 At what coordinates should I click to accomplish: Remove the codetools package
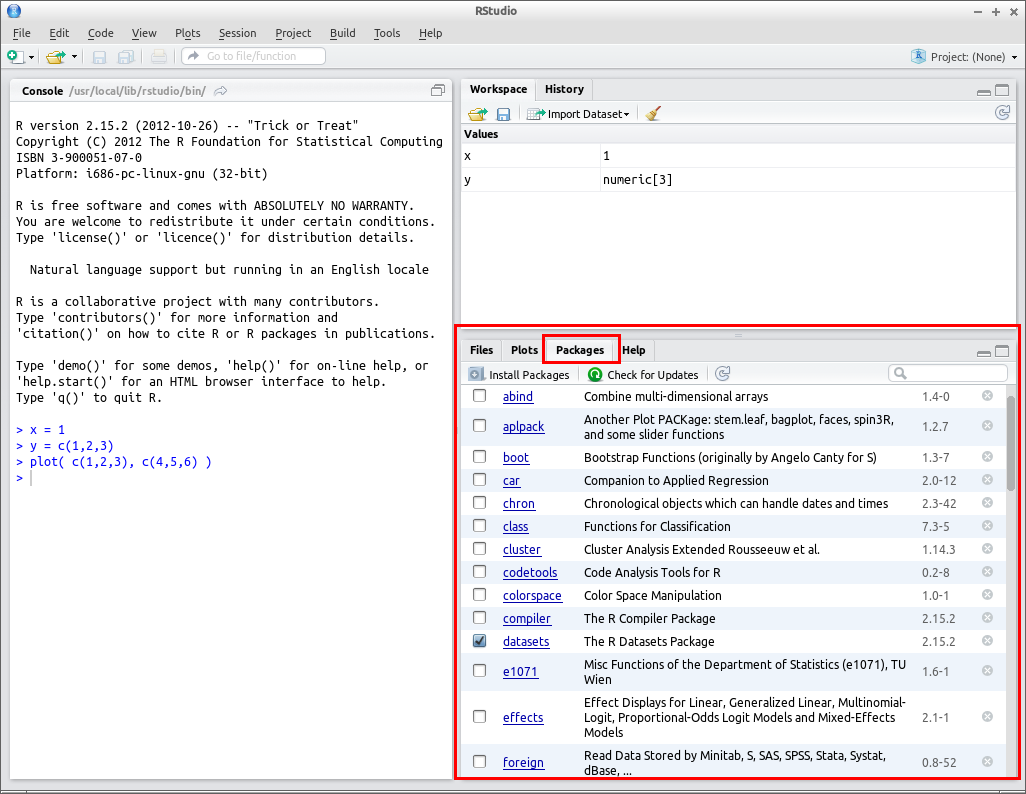click(987, 571)
